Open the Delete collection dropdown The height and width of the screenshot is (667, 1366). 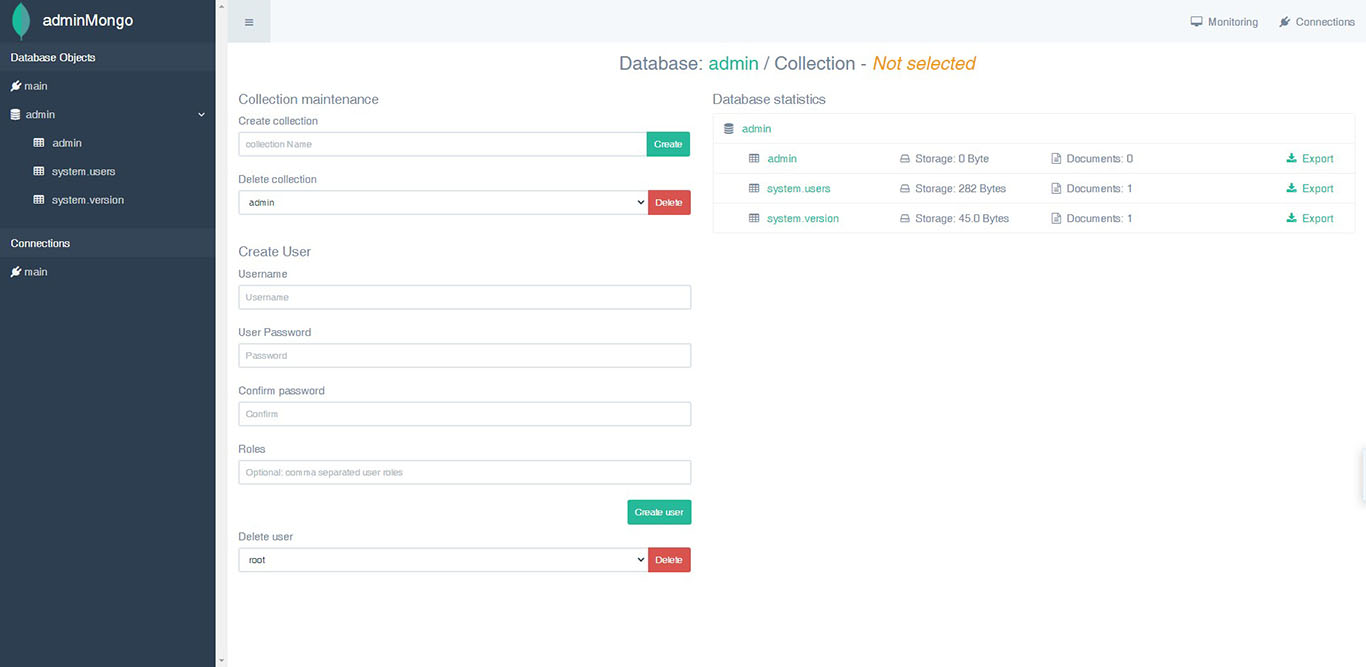(443, 202)
